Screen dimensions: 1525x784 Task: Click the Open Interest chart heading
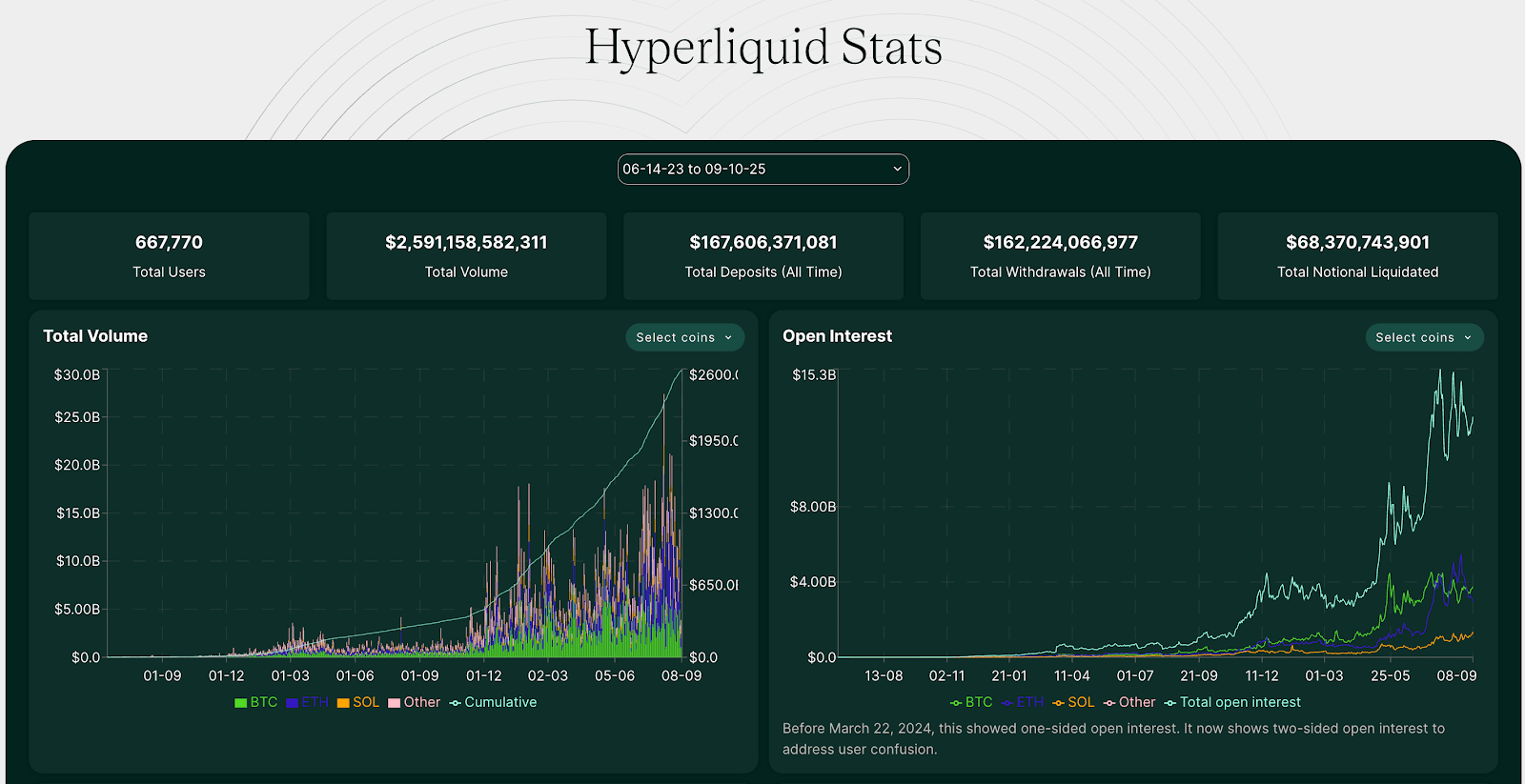837,336
